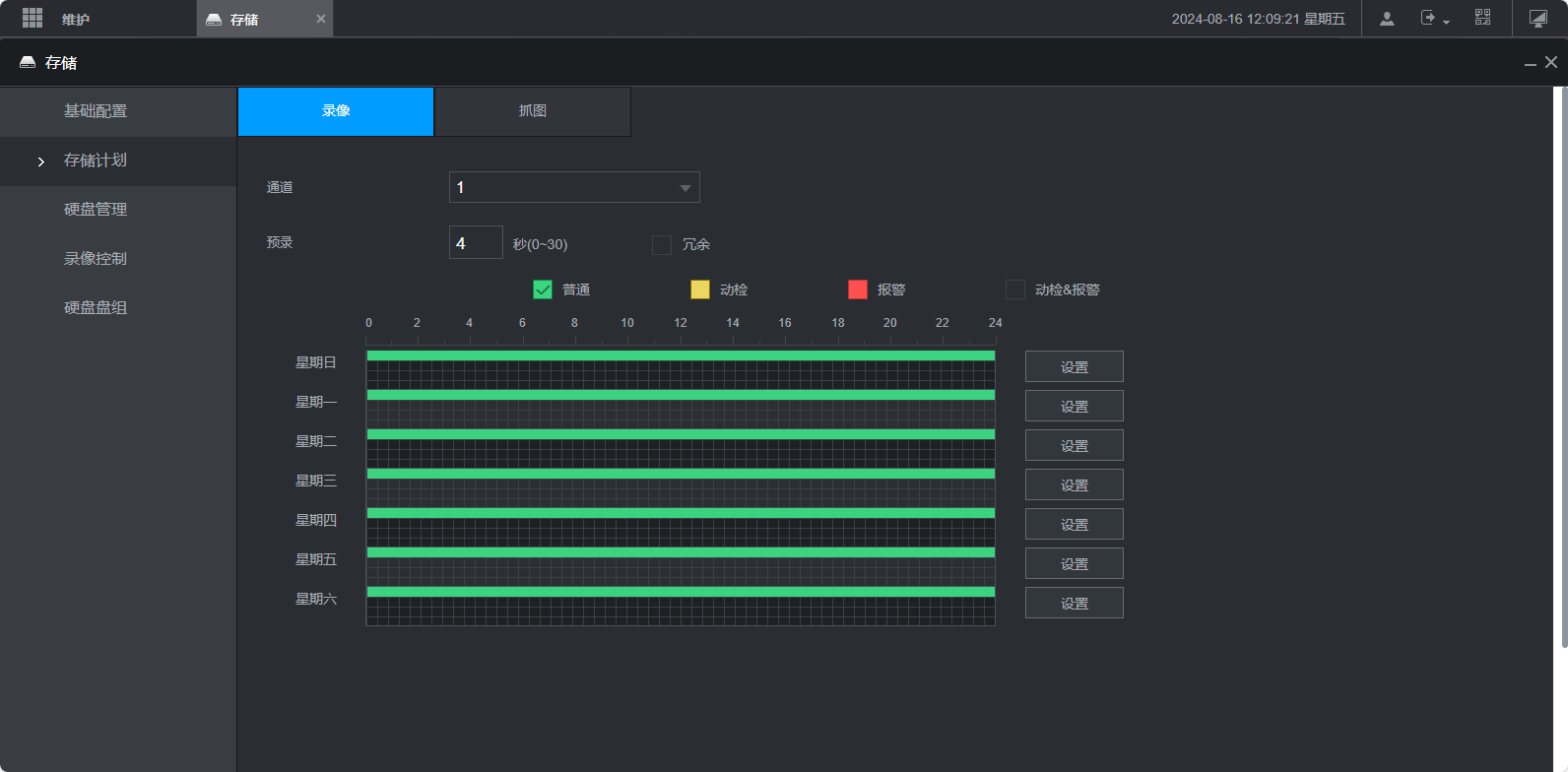This screenshot has width=1568, height=772.
Task: Click the user account icon
Action: (1387, 19)
